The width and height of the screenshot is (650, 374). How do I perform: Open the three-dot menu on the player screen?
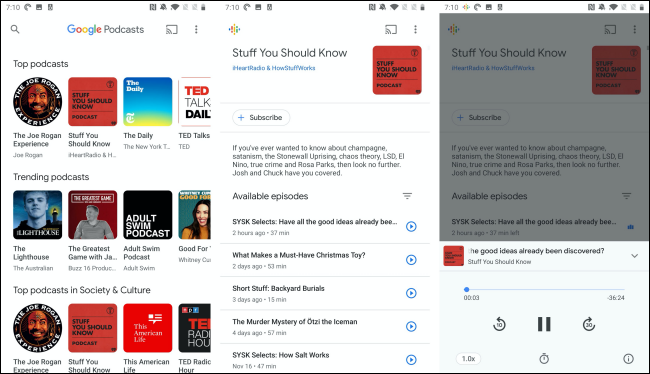point(634,29)
